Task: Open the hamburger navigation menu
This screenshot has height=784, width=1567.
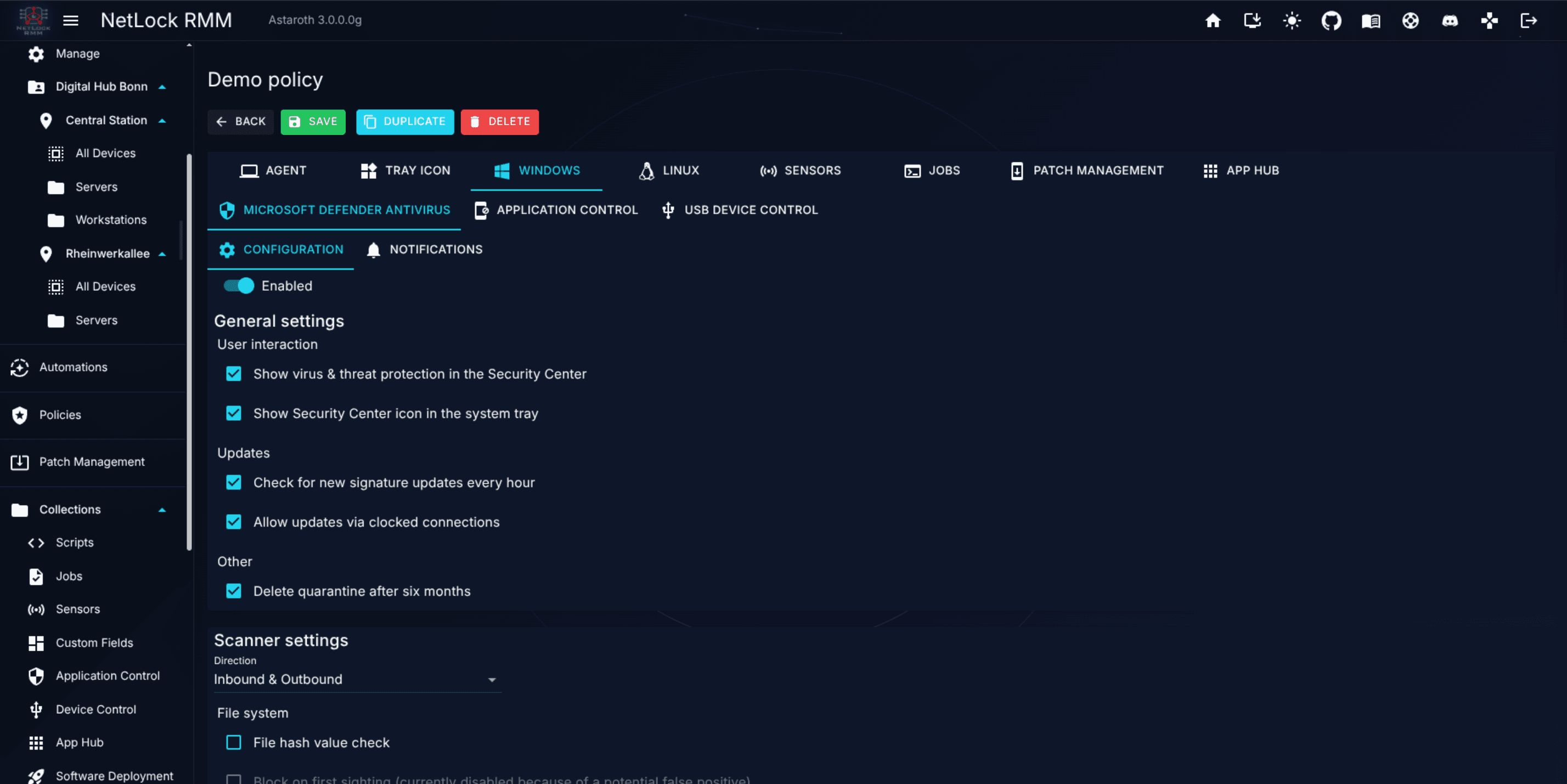Action: (x=71, y=20)
